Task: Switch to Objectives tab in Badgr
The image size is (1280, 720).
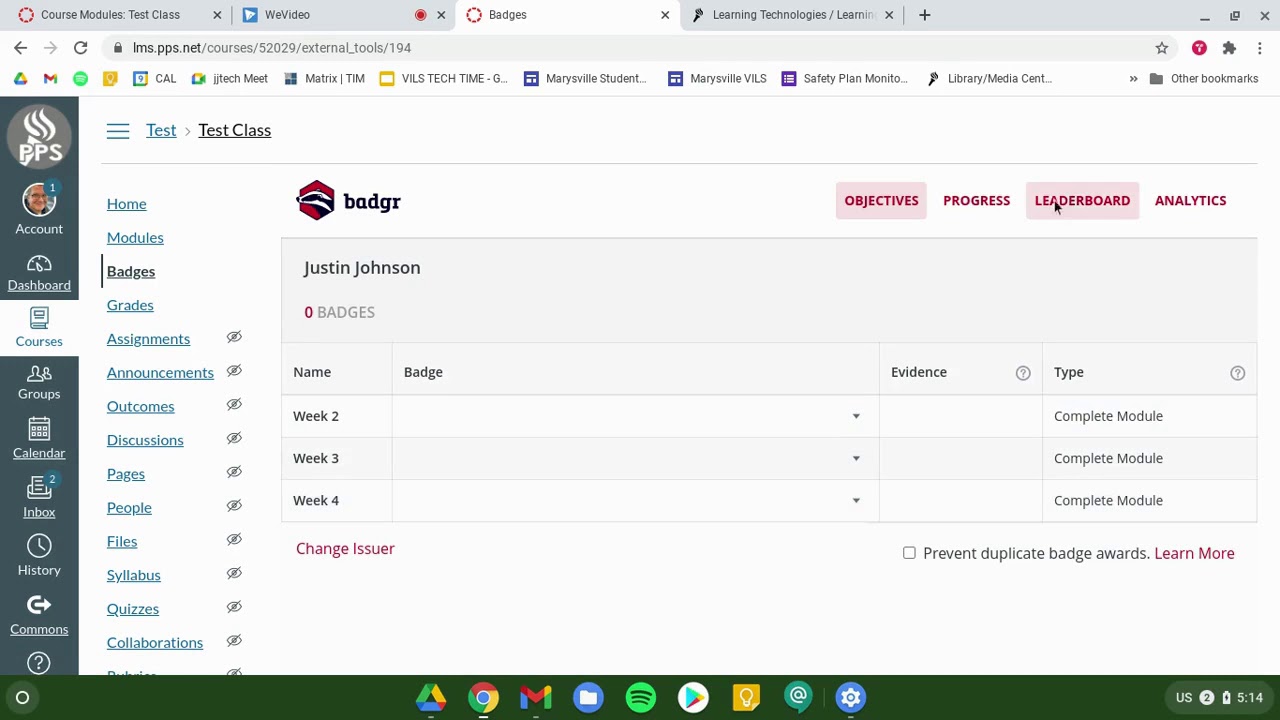Action: [881, 200]
